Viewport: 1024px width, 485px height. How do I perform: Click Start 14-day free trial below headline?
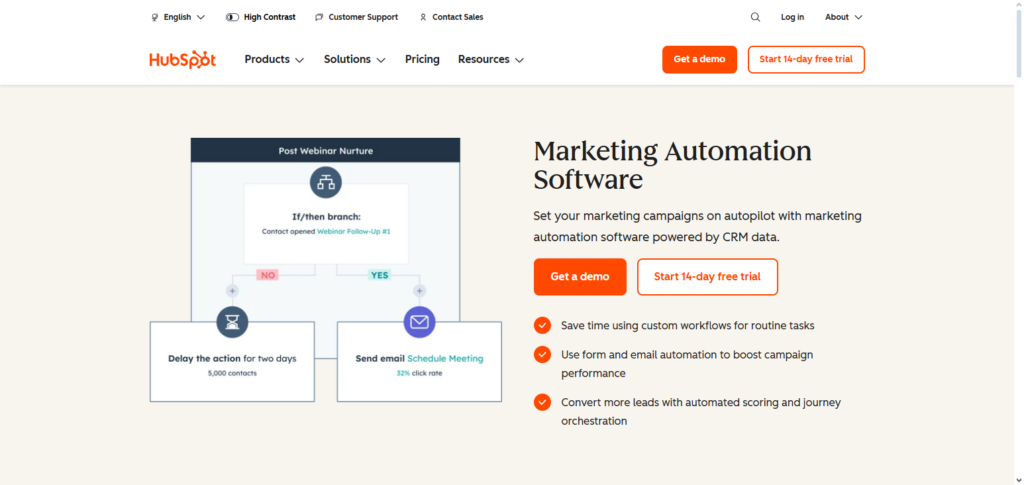coord(707,277)
